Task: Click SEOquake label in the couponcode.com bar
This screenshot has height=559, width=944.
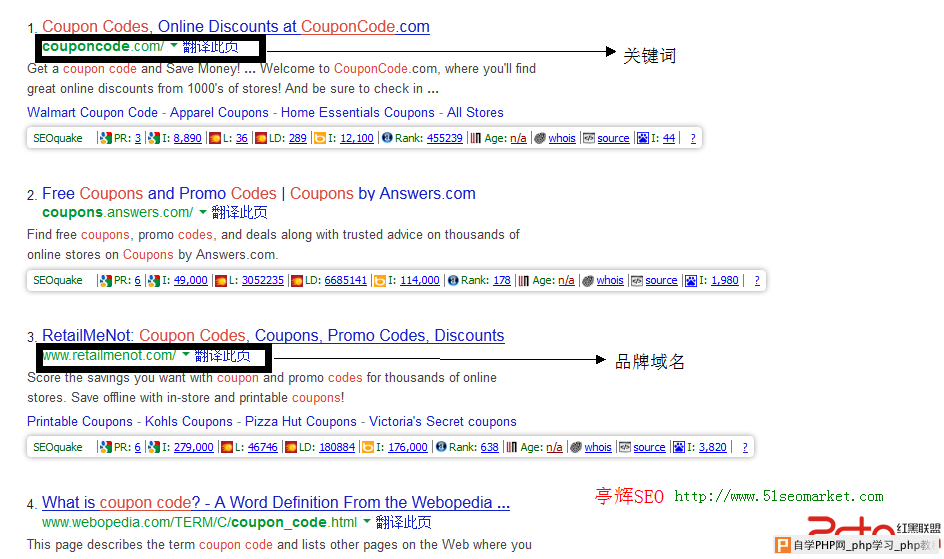Action: (58, 138)
